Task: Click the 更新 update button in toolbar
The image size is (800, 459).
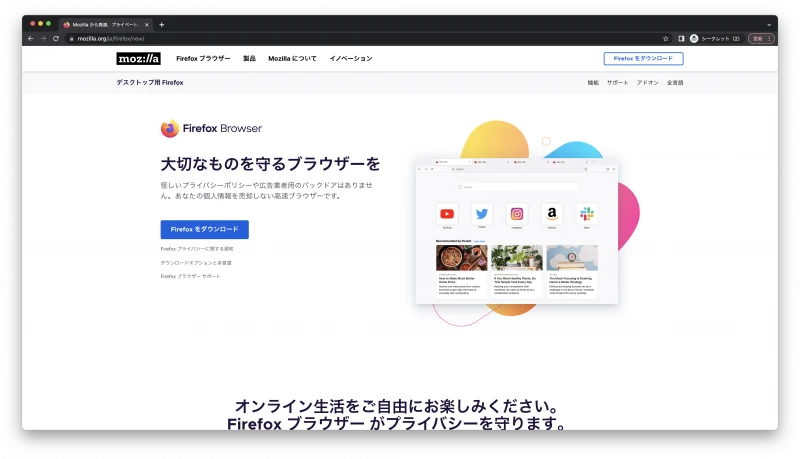Action: pyautogui.click(x=761, y=39)
